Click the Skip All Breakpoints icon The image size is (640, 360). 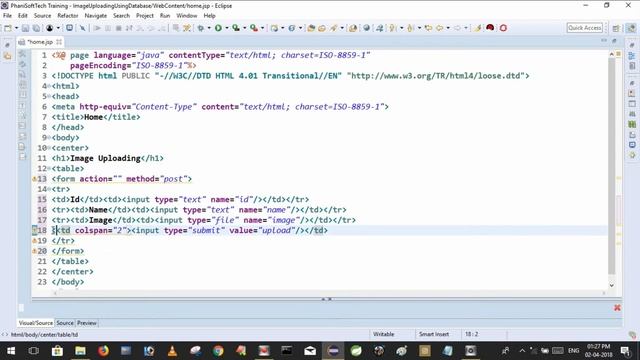[x=82, y=28]
